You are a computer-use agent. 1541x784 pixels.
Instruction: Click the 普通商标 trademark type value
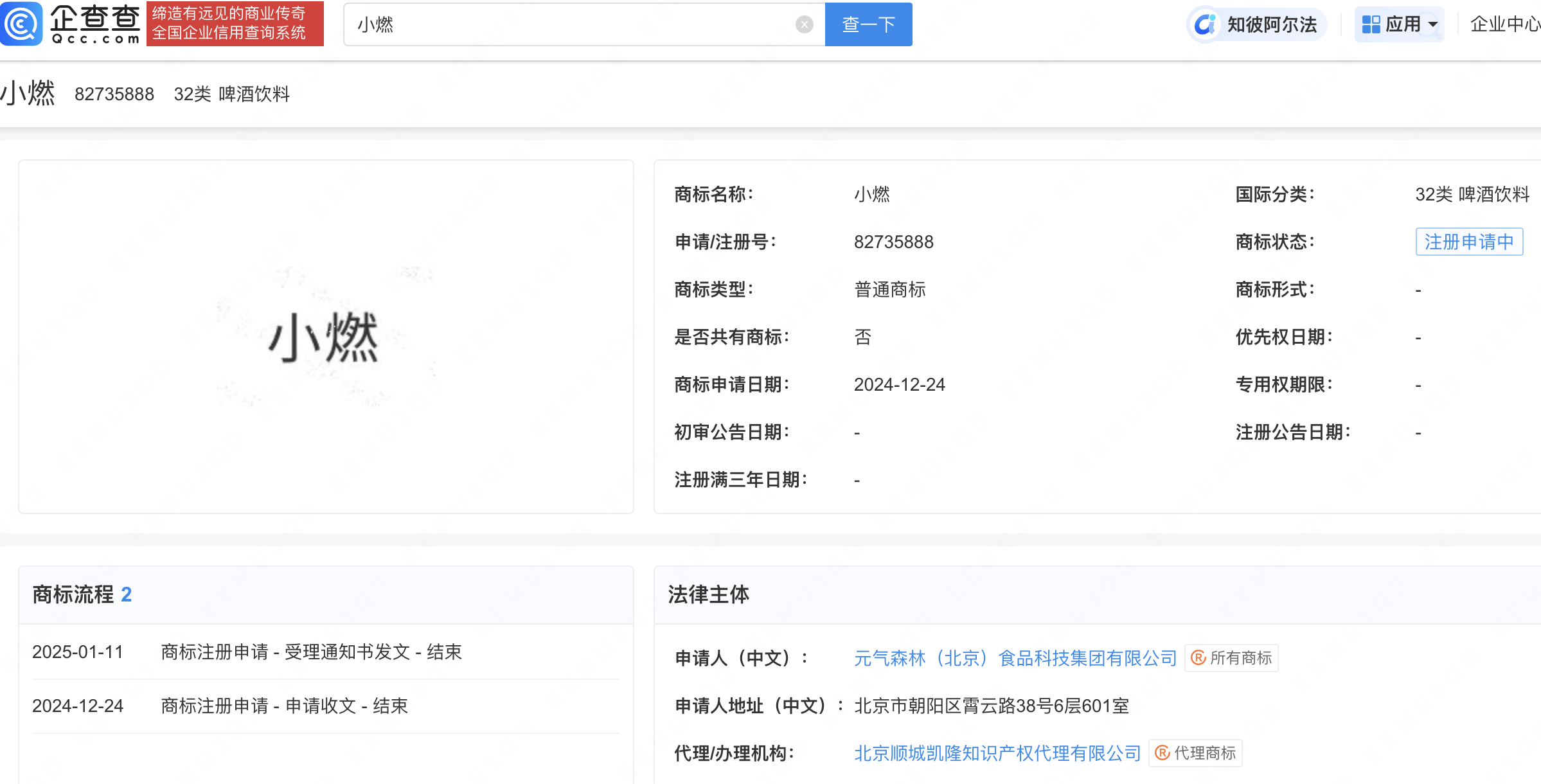point(889,289)
